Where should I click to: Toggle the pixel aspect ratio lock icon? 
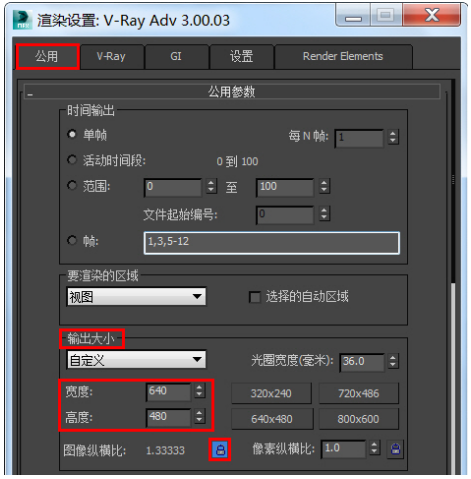(x=395, y=449)
